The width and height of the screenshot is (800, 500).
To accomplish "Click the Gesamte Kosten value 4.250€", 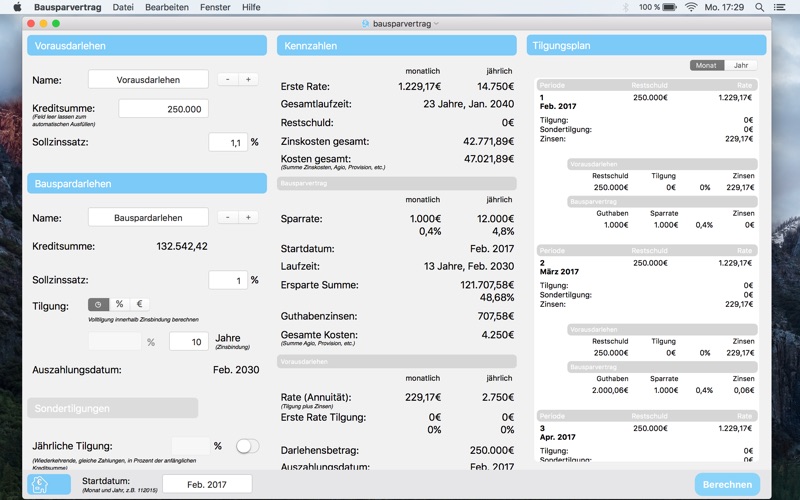I will pyautogui.click(x=497, y=335).
